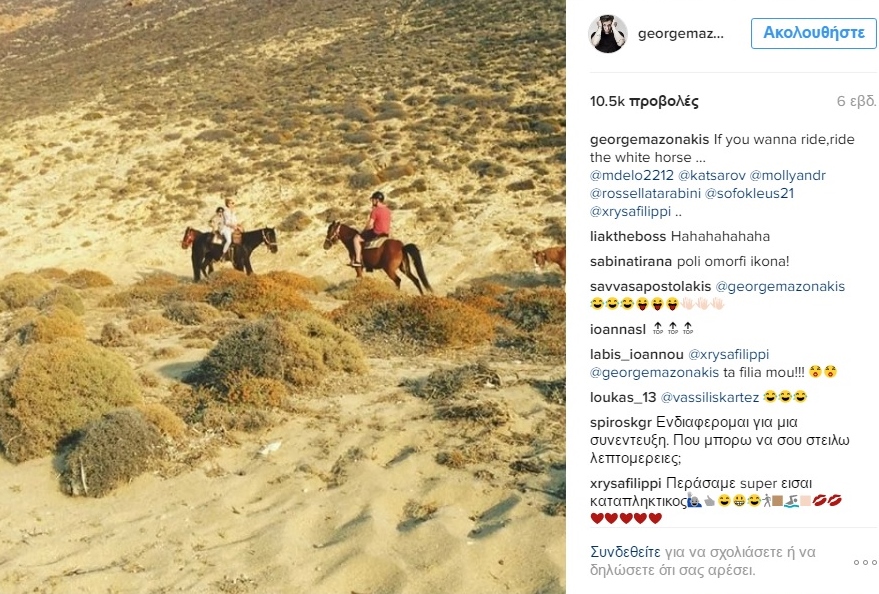Open the truncated georgemaz... username in header
879x594 pixels.
(x=681, y=34)
